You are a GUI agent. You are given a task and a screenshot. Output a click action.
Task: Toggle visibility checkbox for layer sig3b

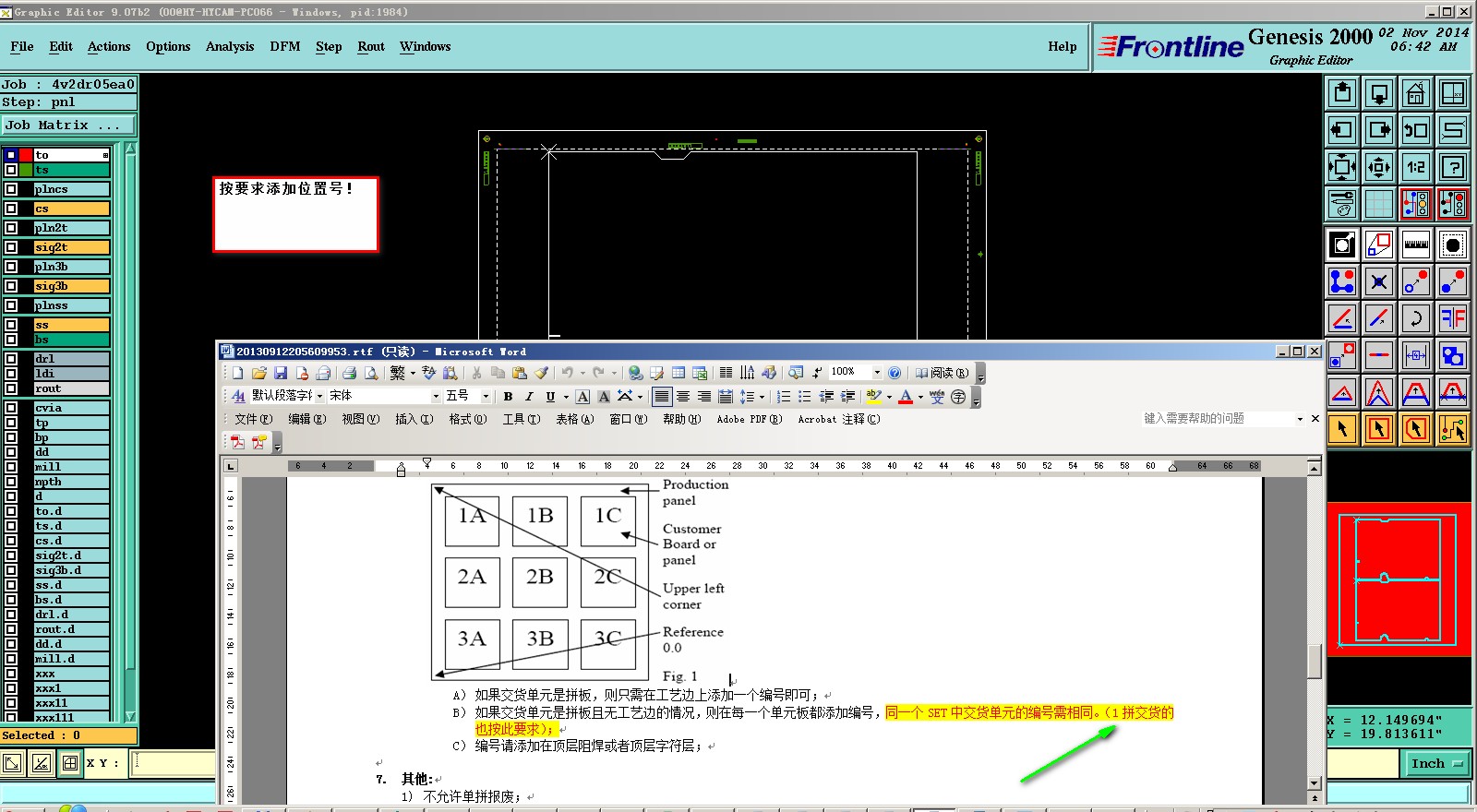pos(11,286)
